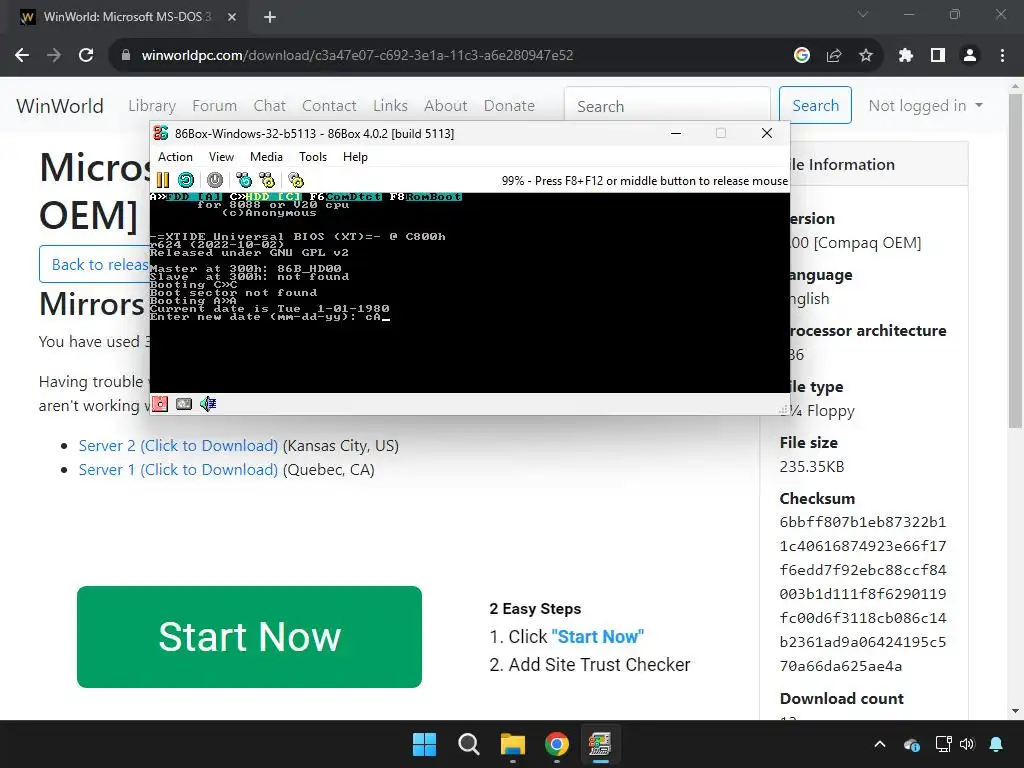This screenshot has height=768, width=1024.
Task: Open Library nav link
Action: 152,106
